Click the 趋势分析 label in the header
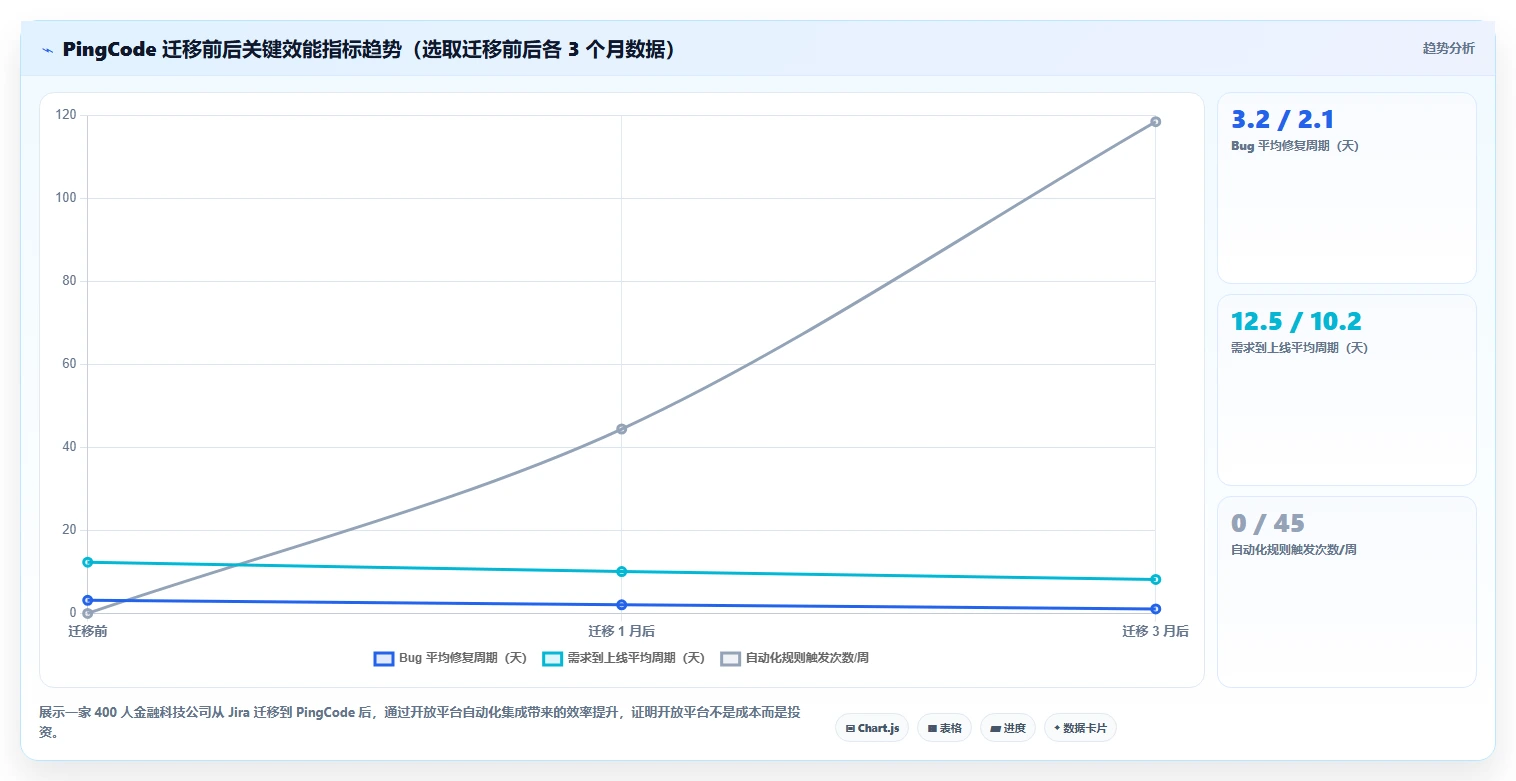Viewport: 1516px width, 781px height. point(1448,48)
